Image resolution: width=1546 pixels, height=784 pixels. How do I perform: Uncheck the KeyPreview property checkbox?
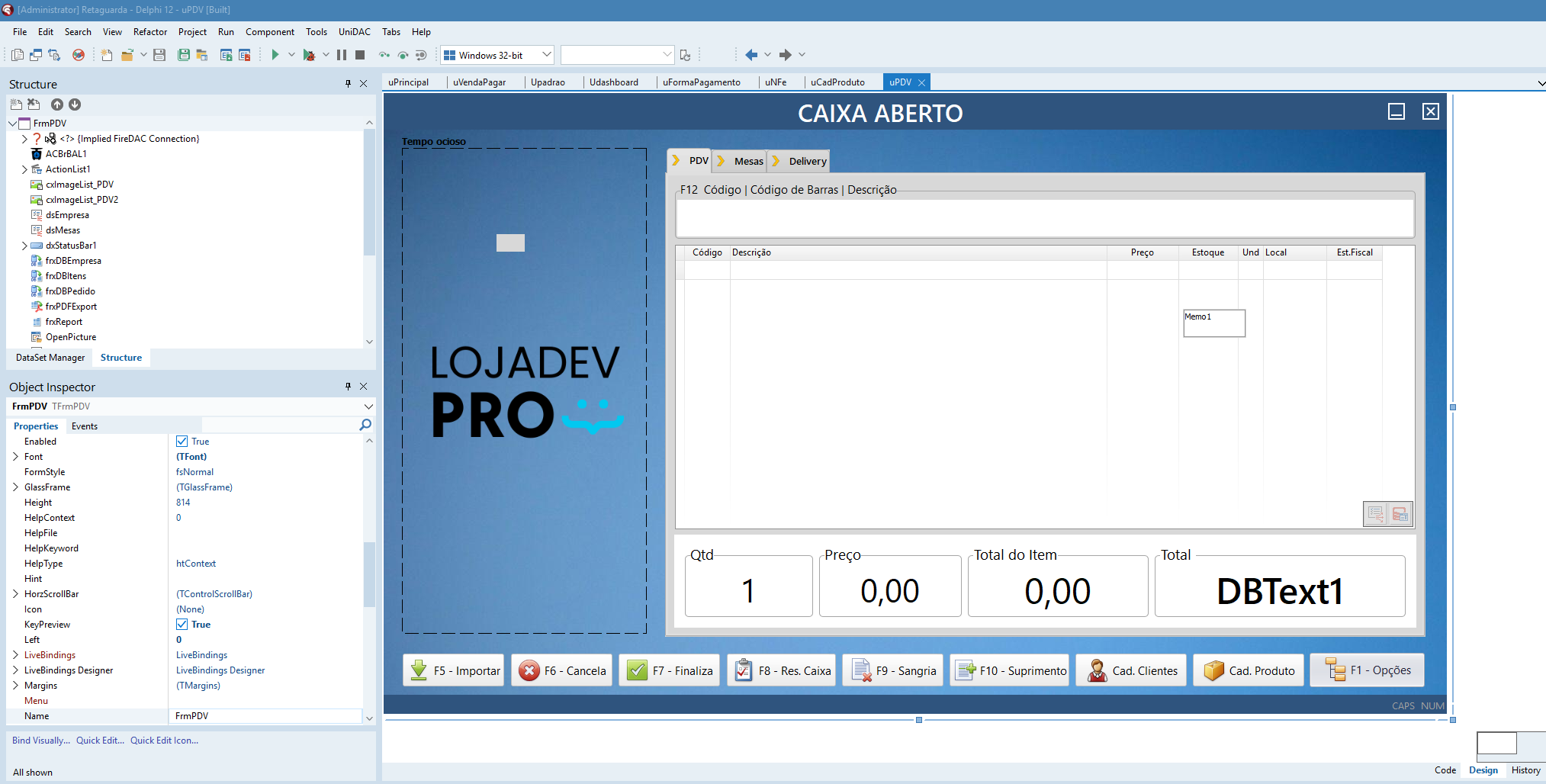click(x=182, y=625)
